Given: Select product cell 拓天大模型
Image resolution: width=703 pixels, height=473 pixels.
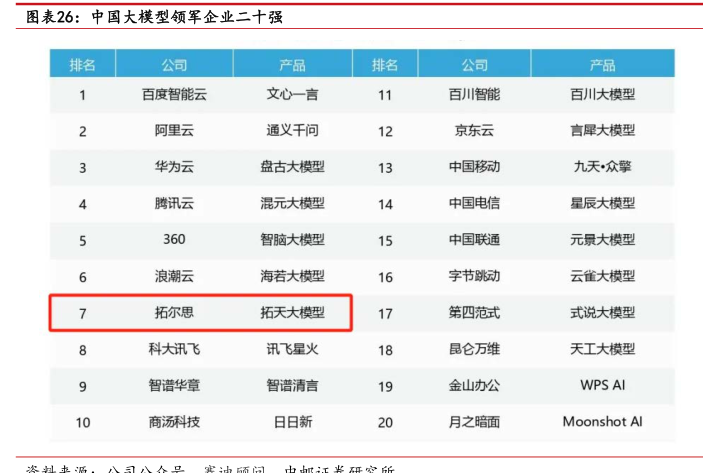Looking at the screenshot, I should click(x=292, y=312).
